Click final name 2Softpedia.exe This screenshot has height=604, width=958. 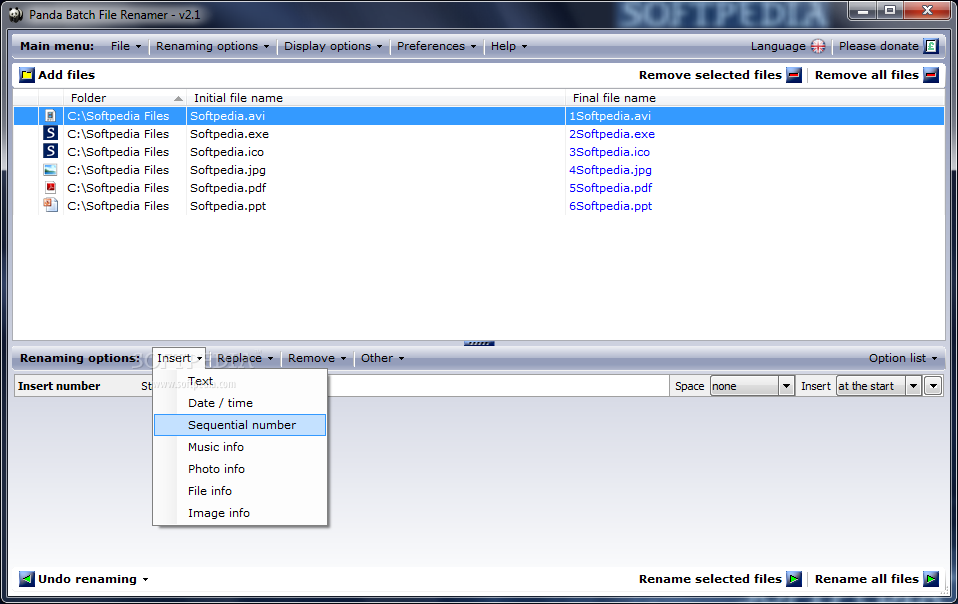click(x=612, y=134)
